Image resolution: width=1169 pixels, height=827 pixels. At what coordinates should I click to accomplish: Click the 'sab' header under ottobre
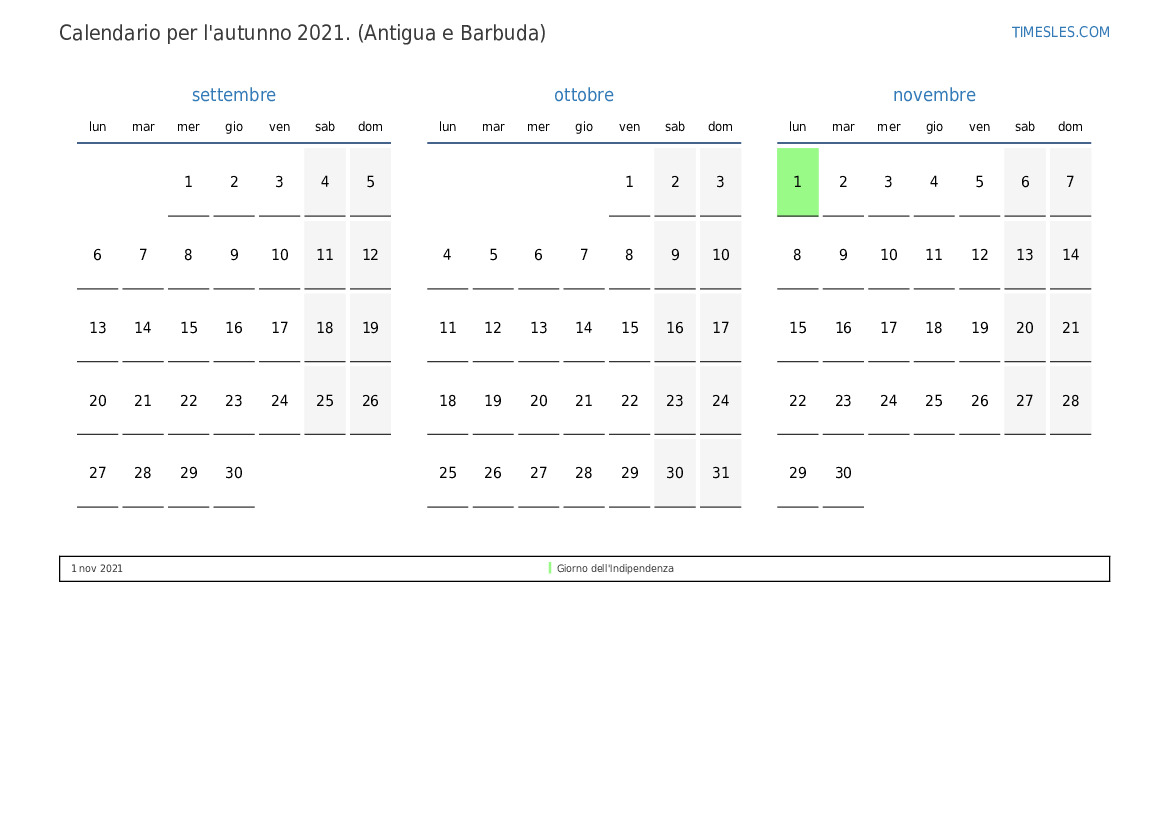tap(675, 127)
